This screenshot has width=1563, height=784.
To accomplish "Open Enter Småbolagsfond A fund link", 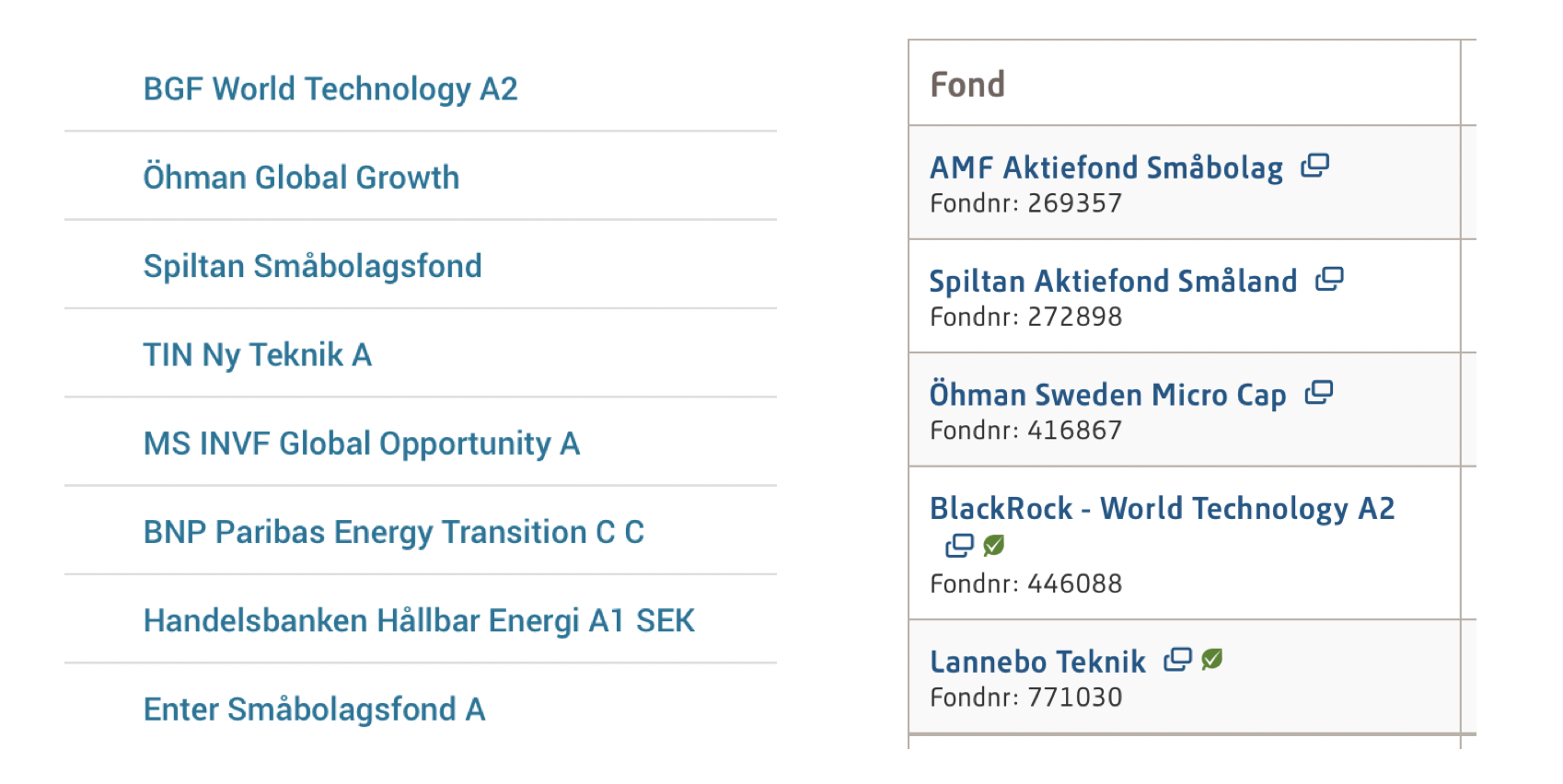I will 314,709.
